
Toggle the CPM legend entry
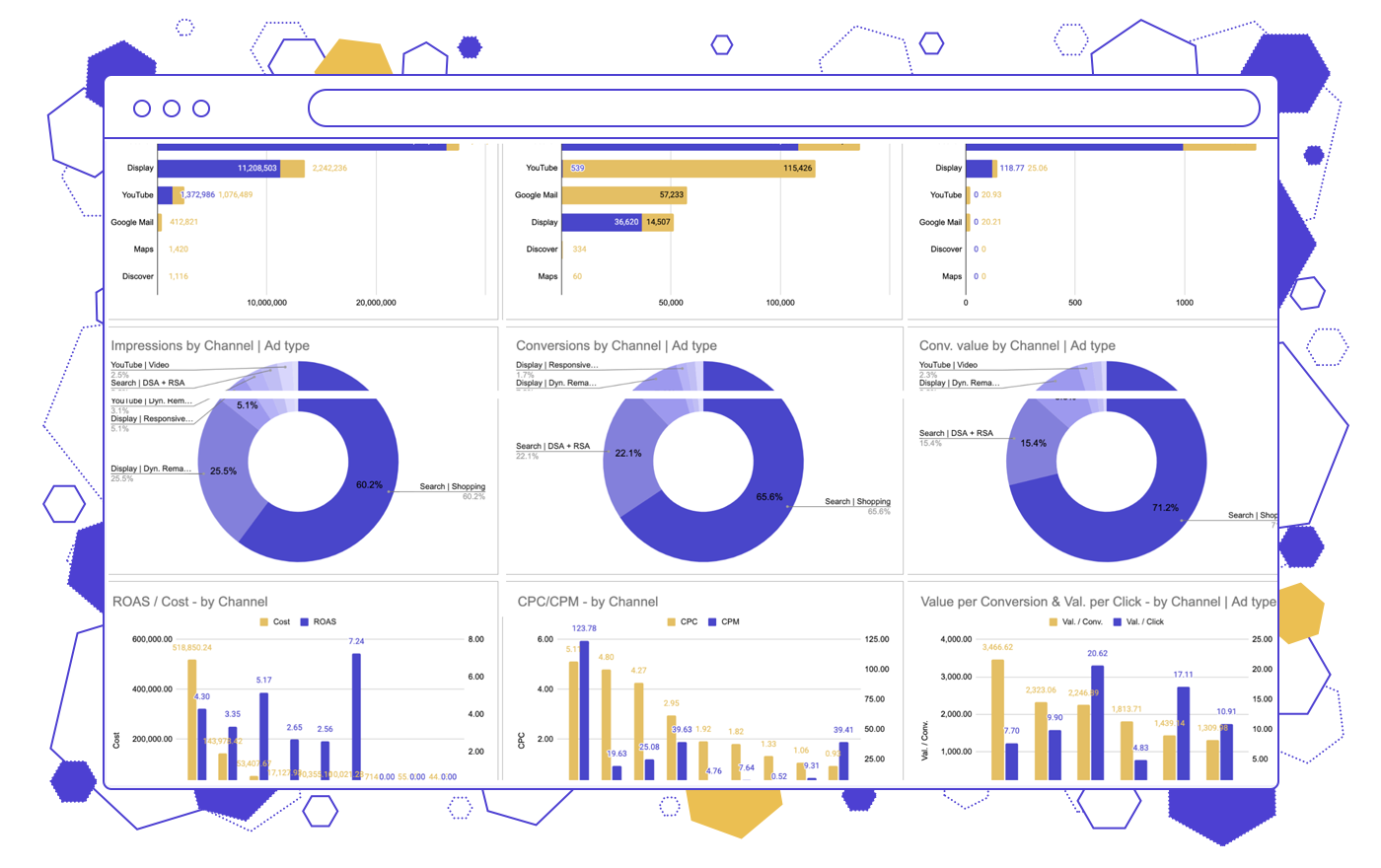click(724, 622)
